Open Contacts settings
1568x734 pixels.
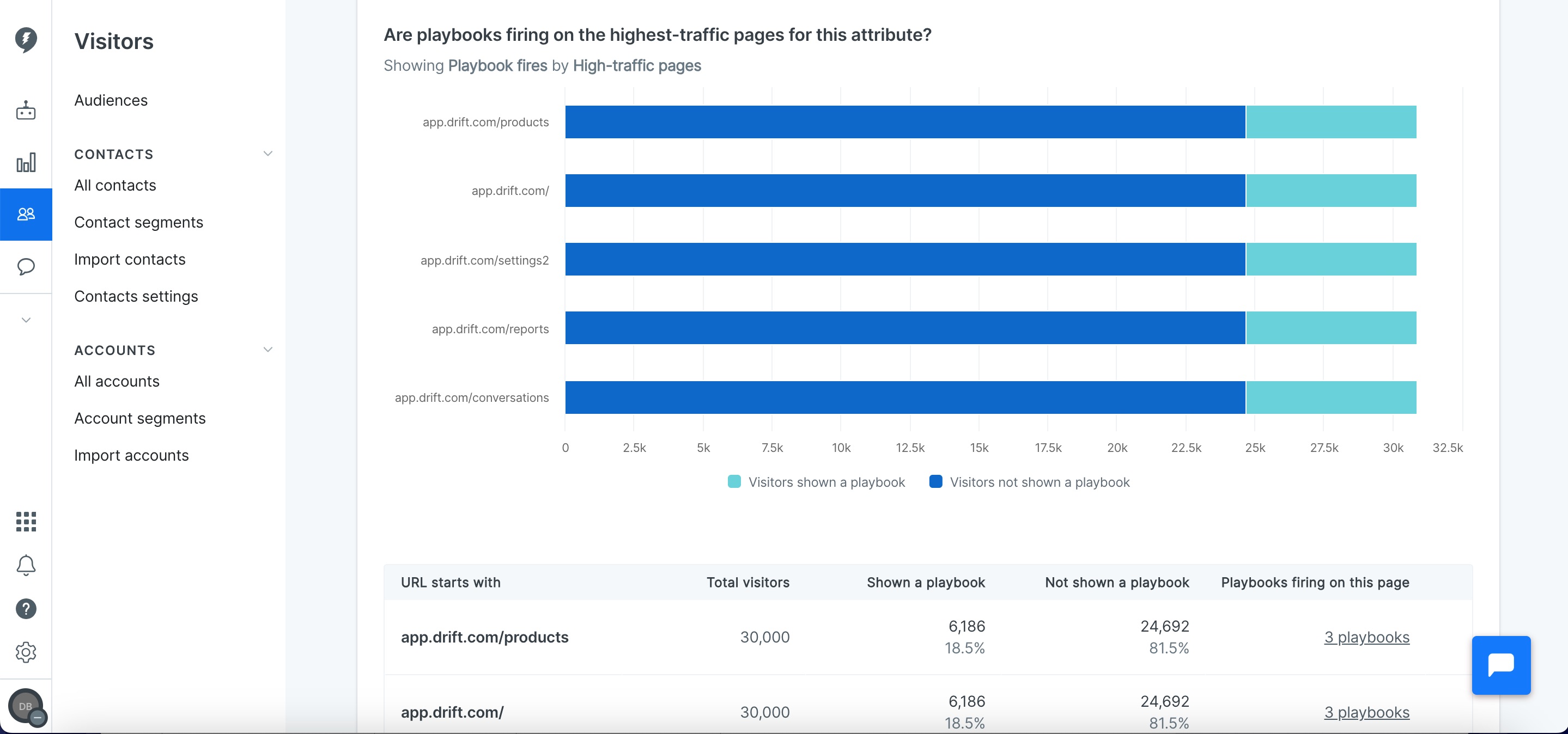click(x=136, y=296)
